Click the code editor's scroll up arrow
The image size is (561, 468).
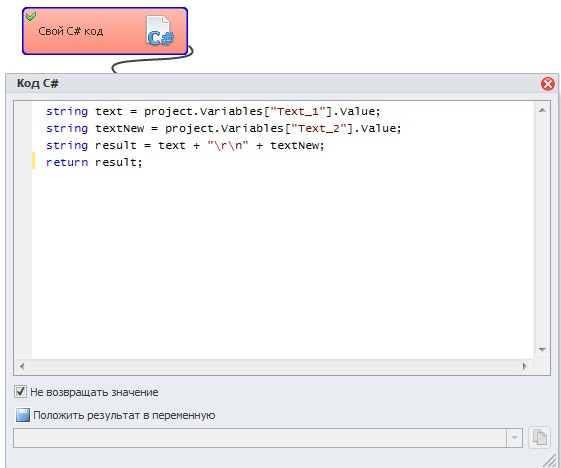point(542,110)
